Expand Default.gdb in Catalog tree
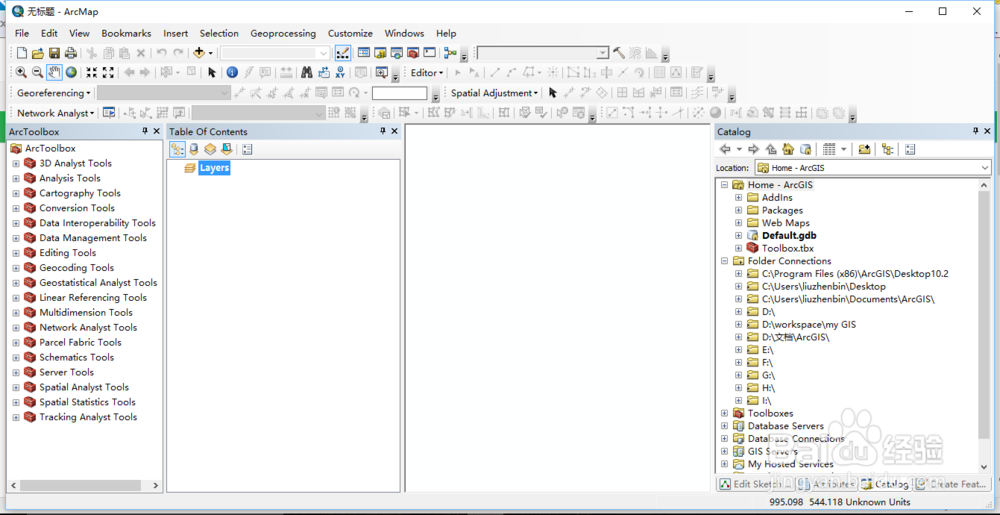 (739, 235)
